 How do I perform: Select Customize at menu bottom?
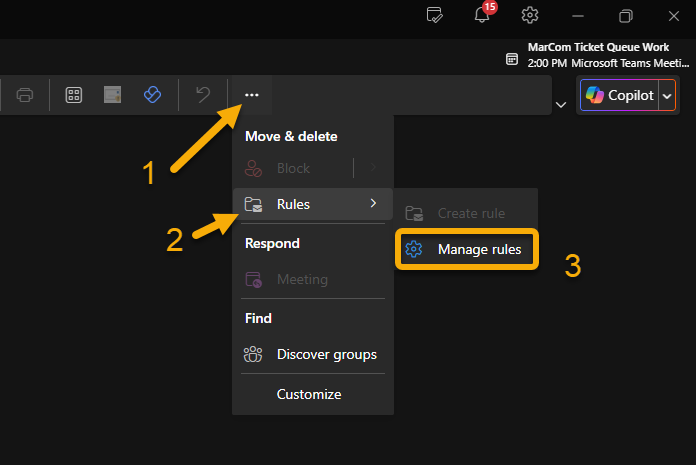[308, 394]
